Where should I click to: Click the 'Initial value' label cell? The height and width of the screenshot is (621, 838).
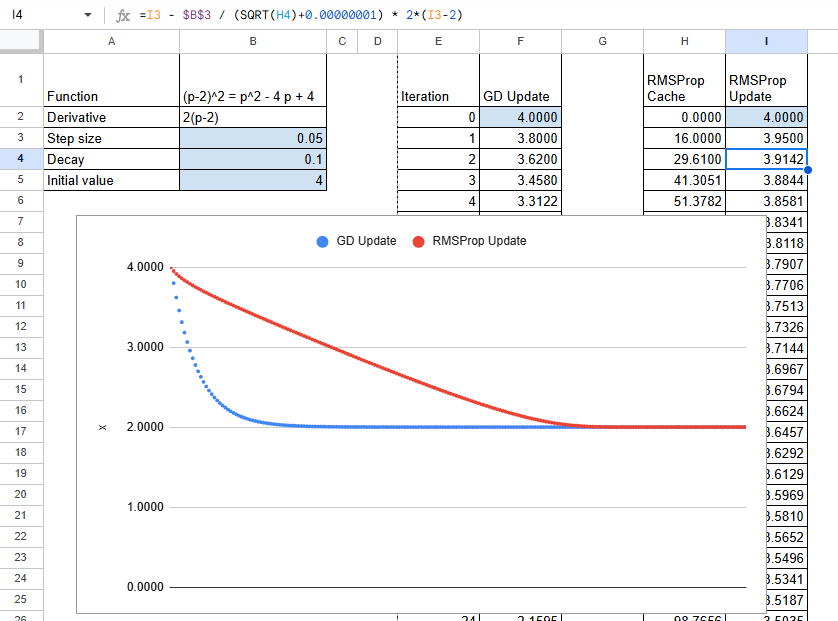click(x=112, y=180)
